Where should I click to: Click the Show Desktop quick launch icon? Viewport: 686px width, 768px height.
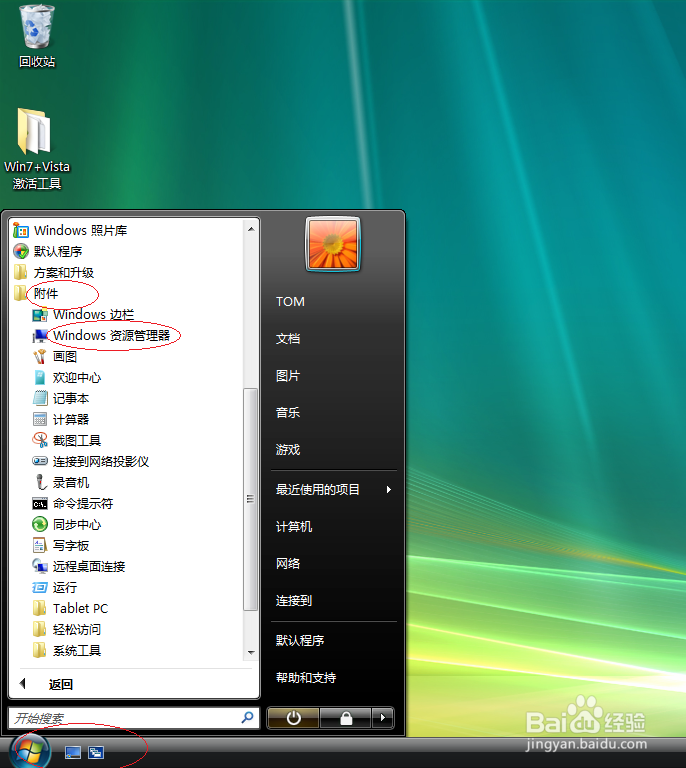pyautogui.click(x=73, y=752)
